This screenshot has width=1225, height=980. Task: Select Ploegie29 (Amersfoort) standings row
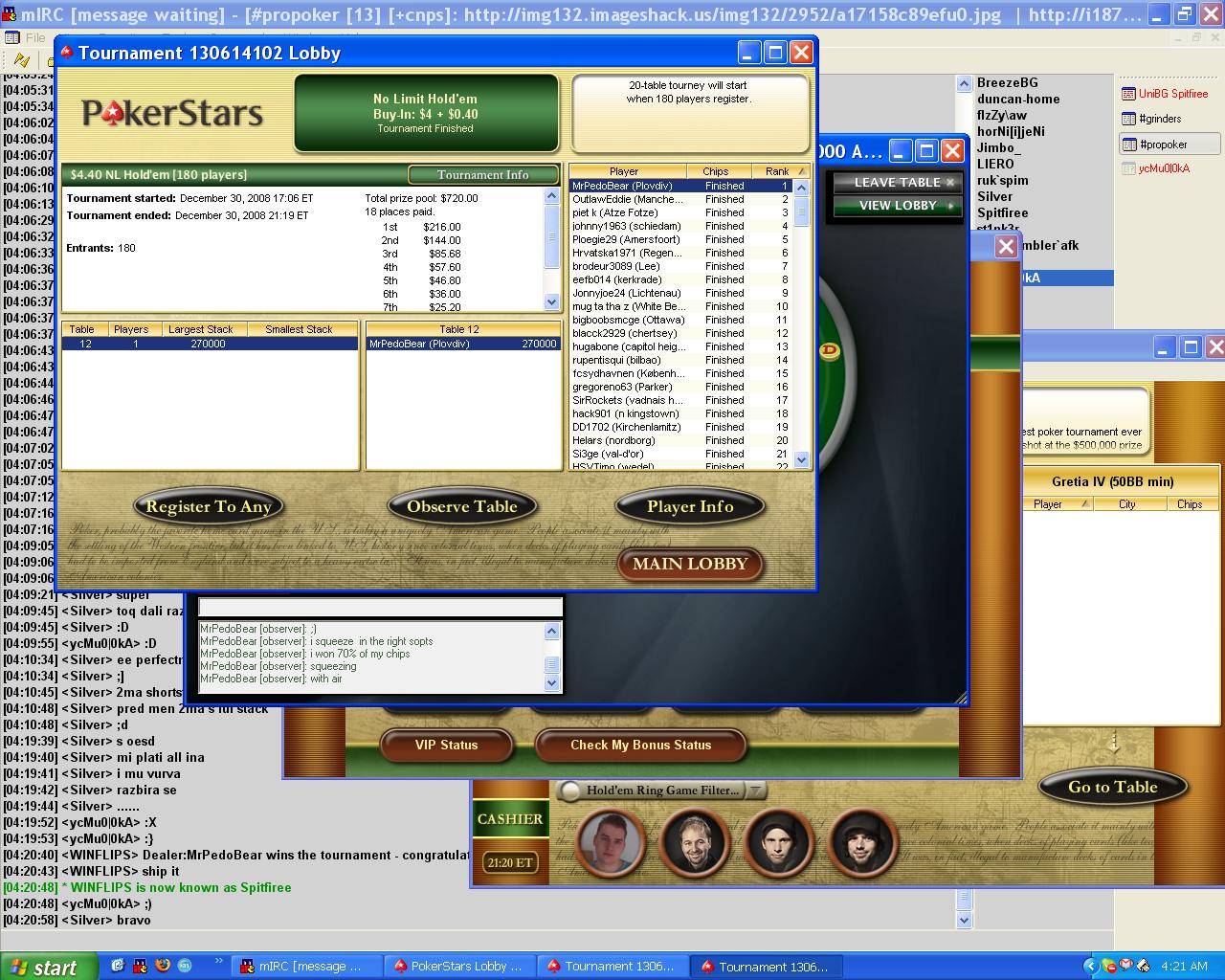(681, 239)
